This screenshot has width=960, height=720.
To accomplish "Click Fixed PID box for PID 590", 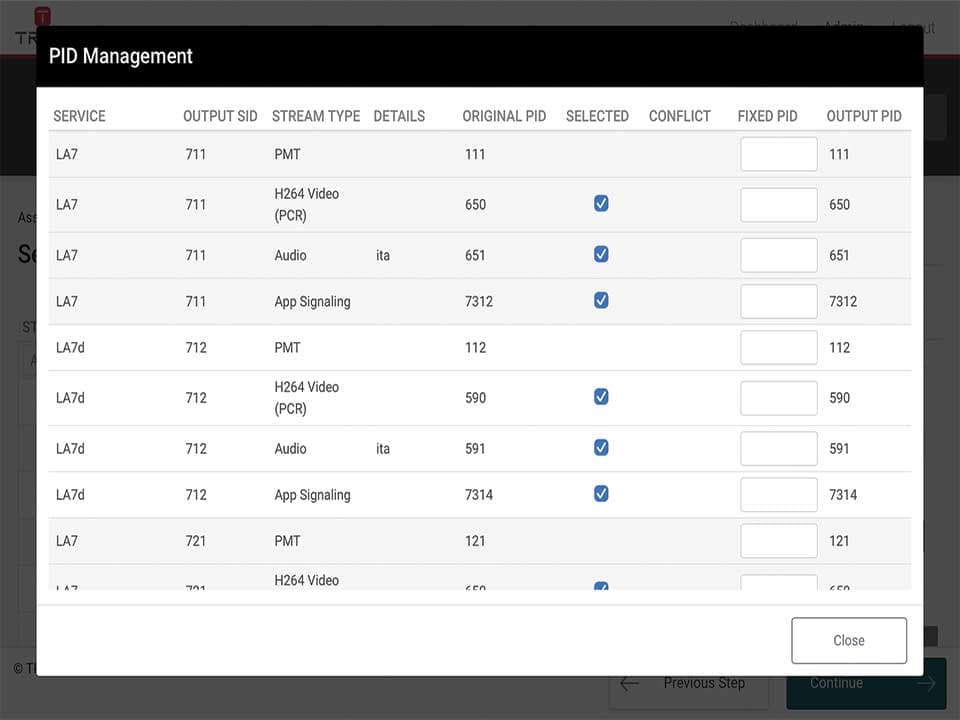I will click(x=778, y=398).
